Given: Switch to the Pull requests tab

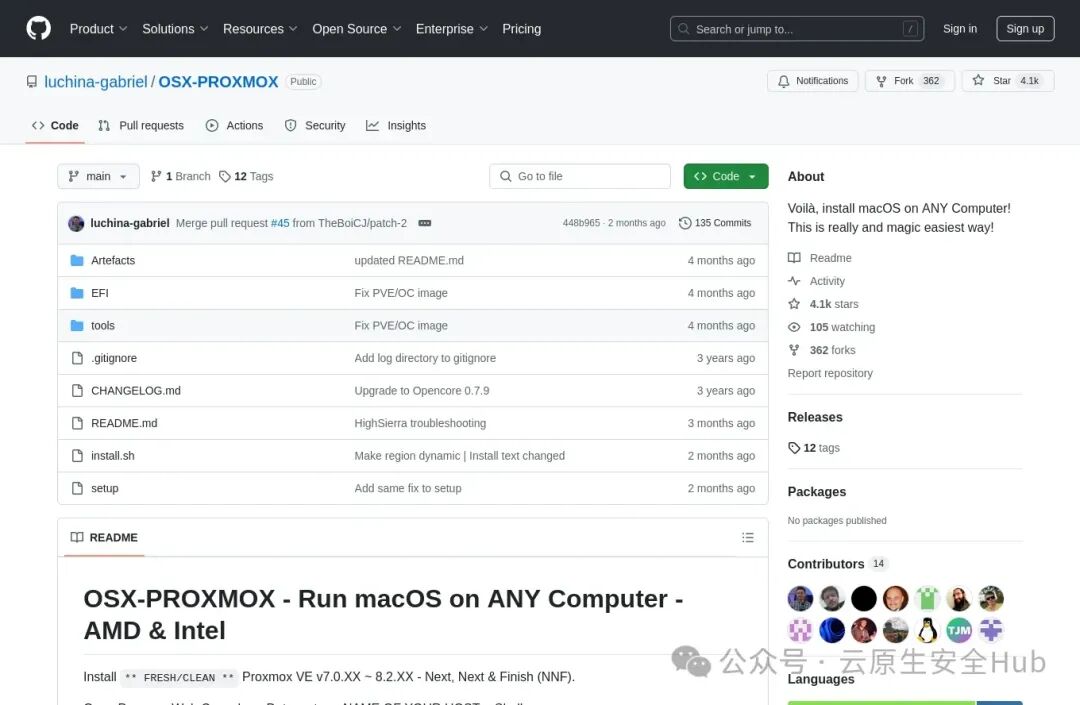Looking at the screenshot, I should coord(141,125).
